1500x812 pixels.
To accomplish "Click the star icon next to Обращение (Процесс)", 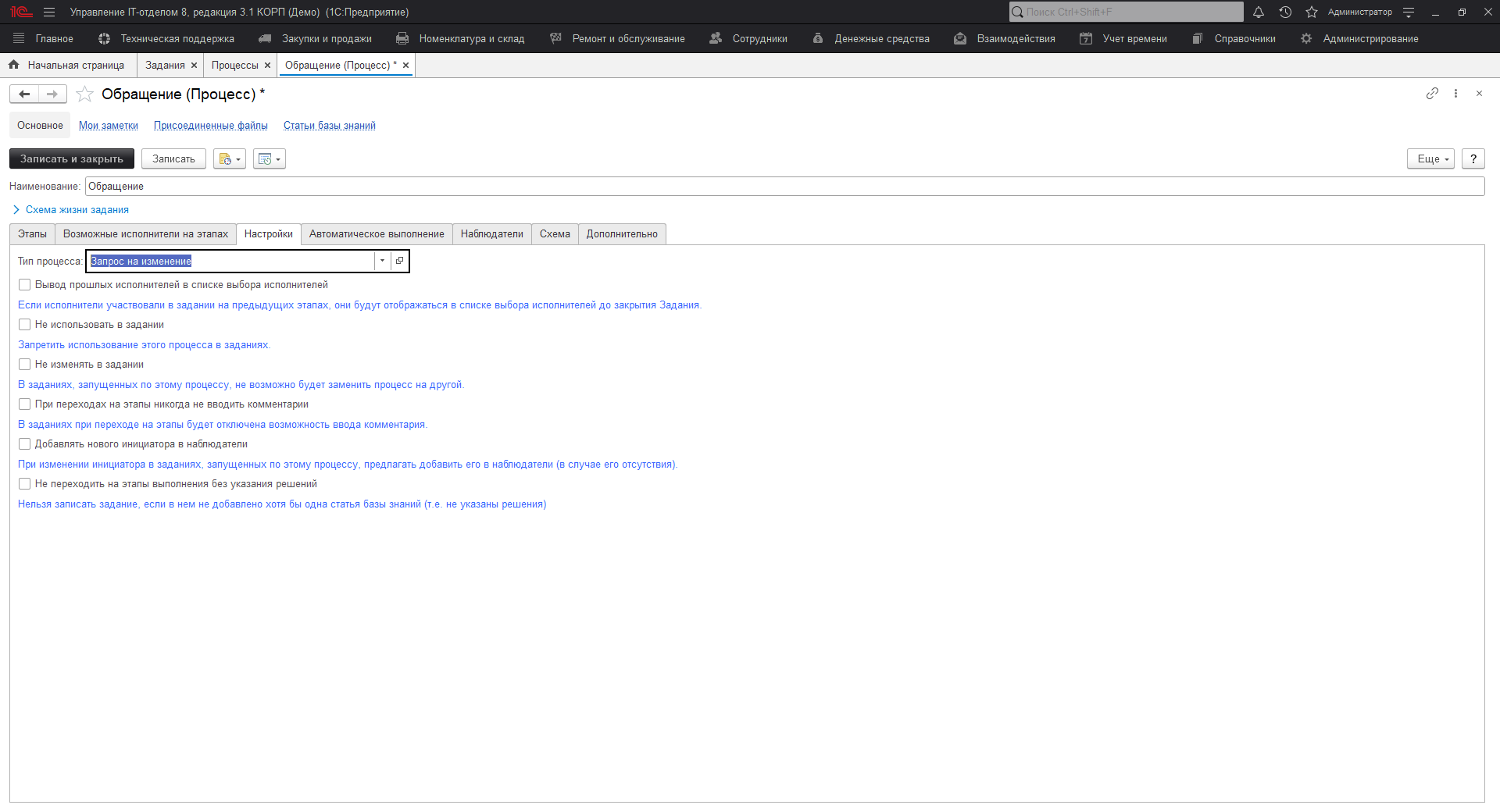I will tap(84, 94).
